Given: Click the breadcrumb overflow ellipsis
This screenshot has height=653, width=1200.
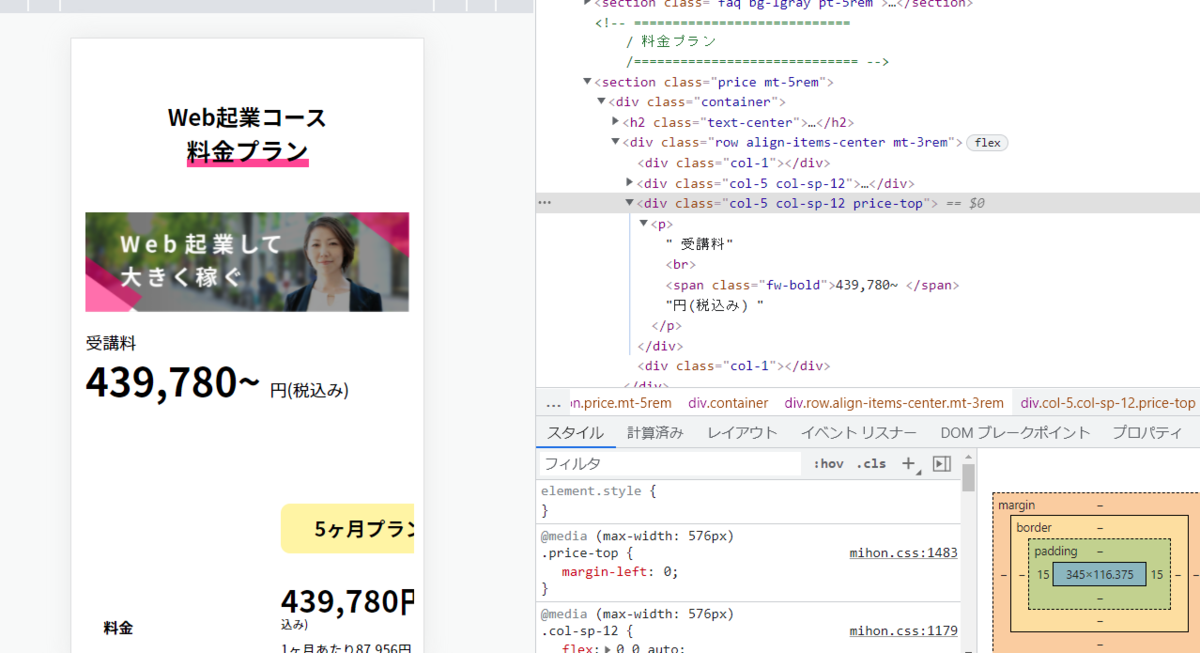Looking at the screenshot, I should point(553,403).
